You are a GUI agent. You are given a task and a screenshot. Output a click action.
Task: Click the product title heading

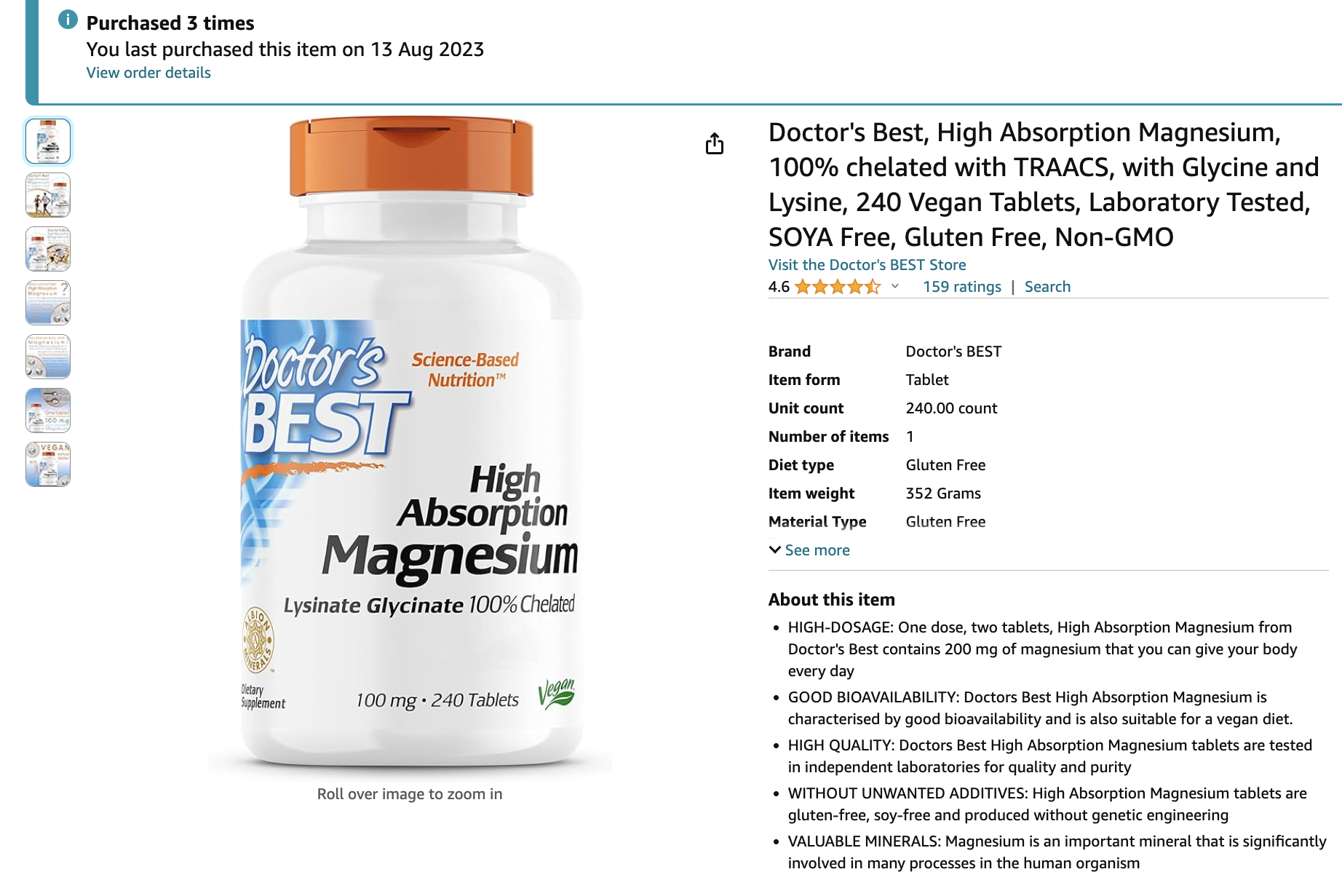pos(1044,185)
